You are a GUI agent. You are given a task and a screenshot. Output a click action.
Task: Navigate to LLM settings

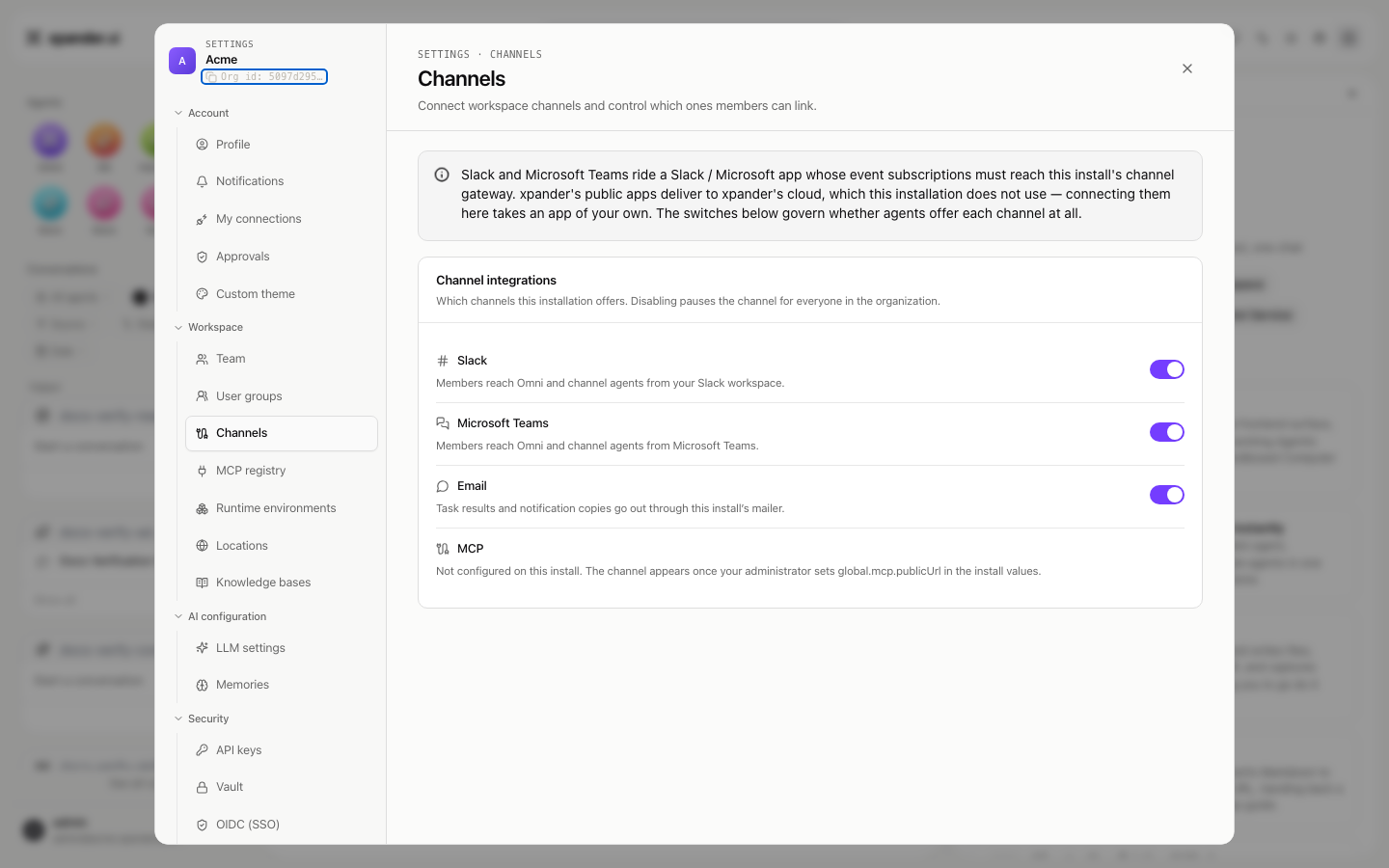point(282,648)
